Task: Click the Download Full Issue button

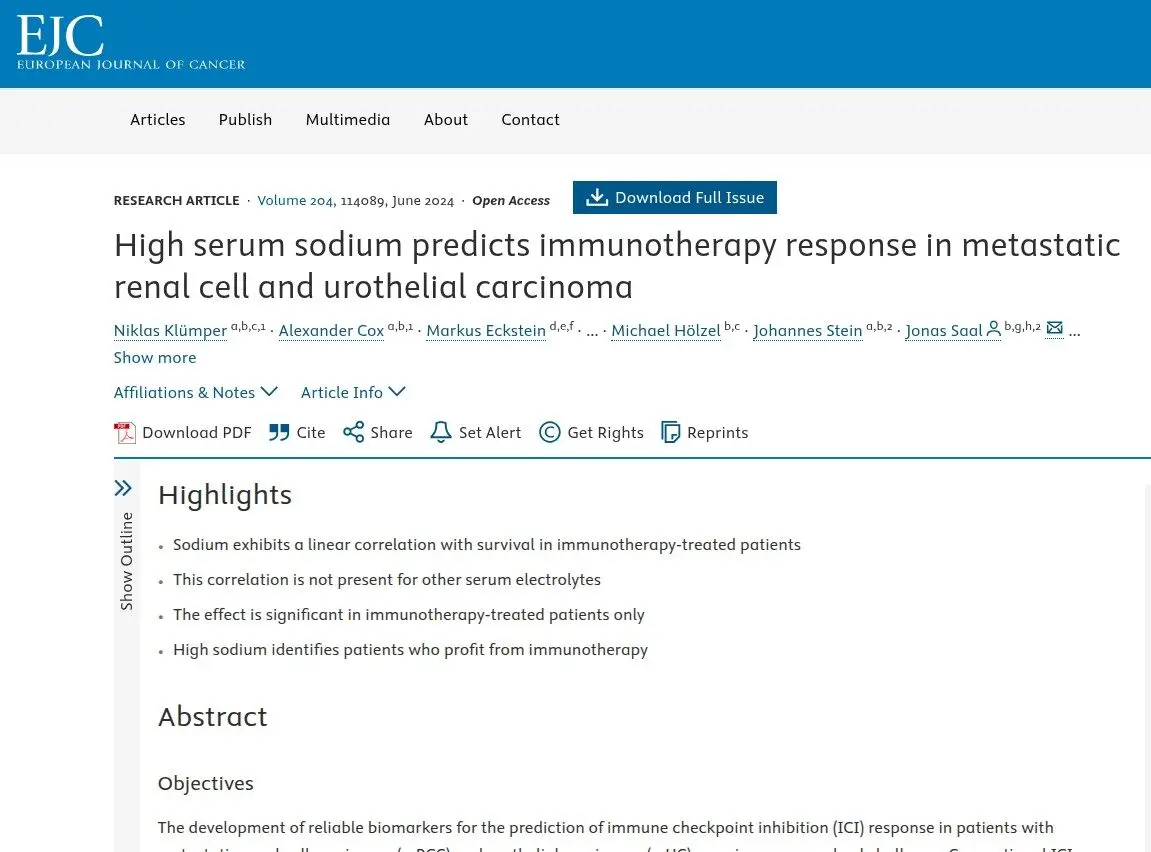Action: tap(675, 197)
